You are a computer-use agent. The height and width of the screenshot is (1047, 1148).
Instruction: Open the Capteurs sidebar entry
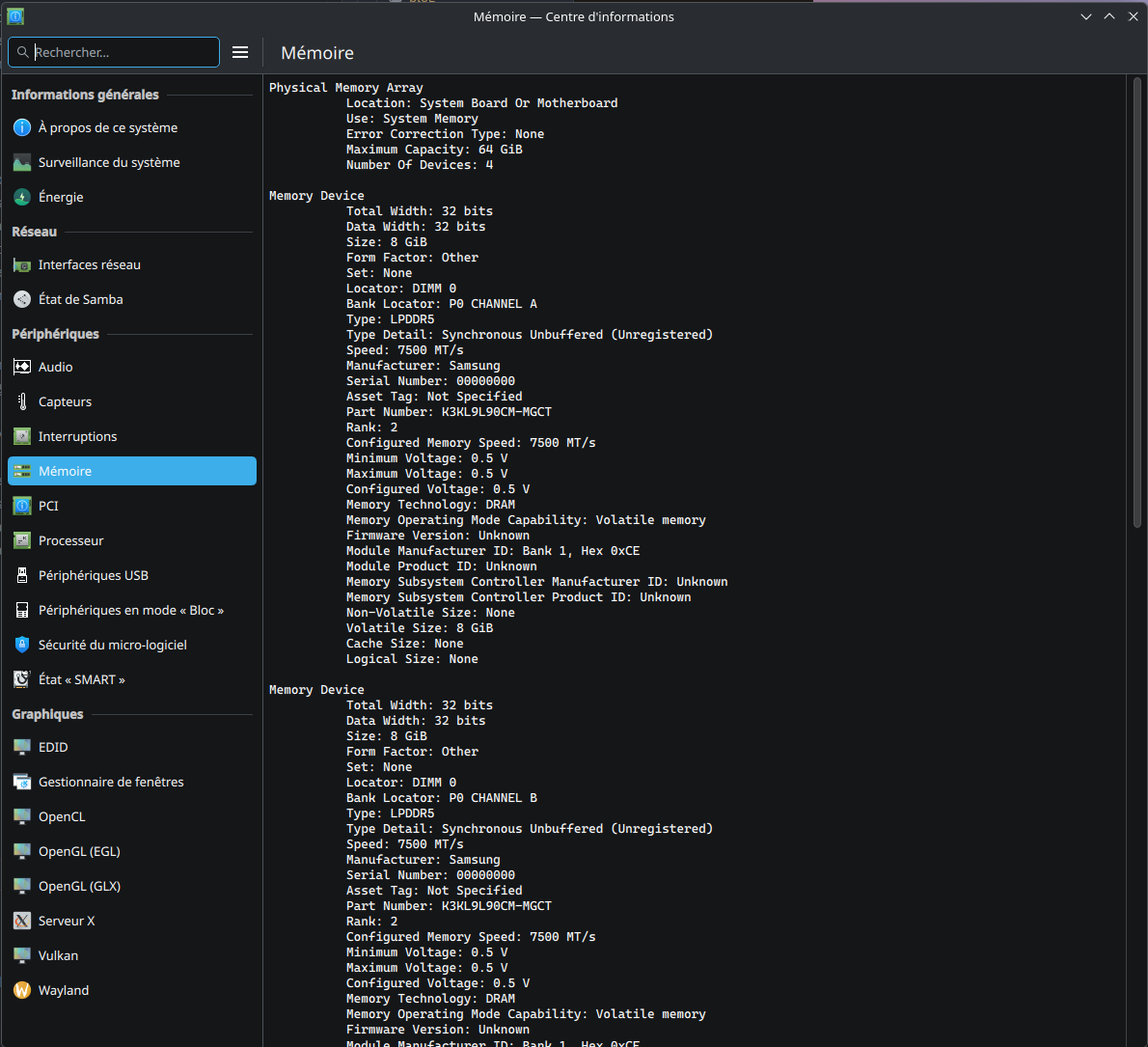[x=132, y=402]
